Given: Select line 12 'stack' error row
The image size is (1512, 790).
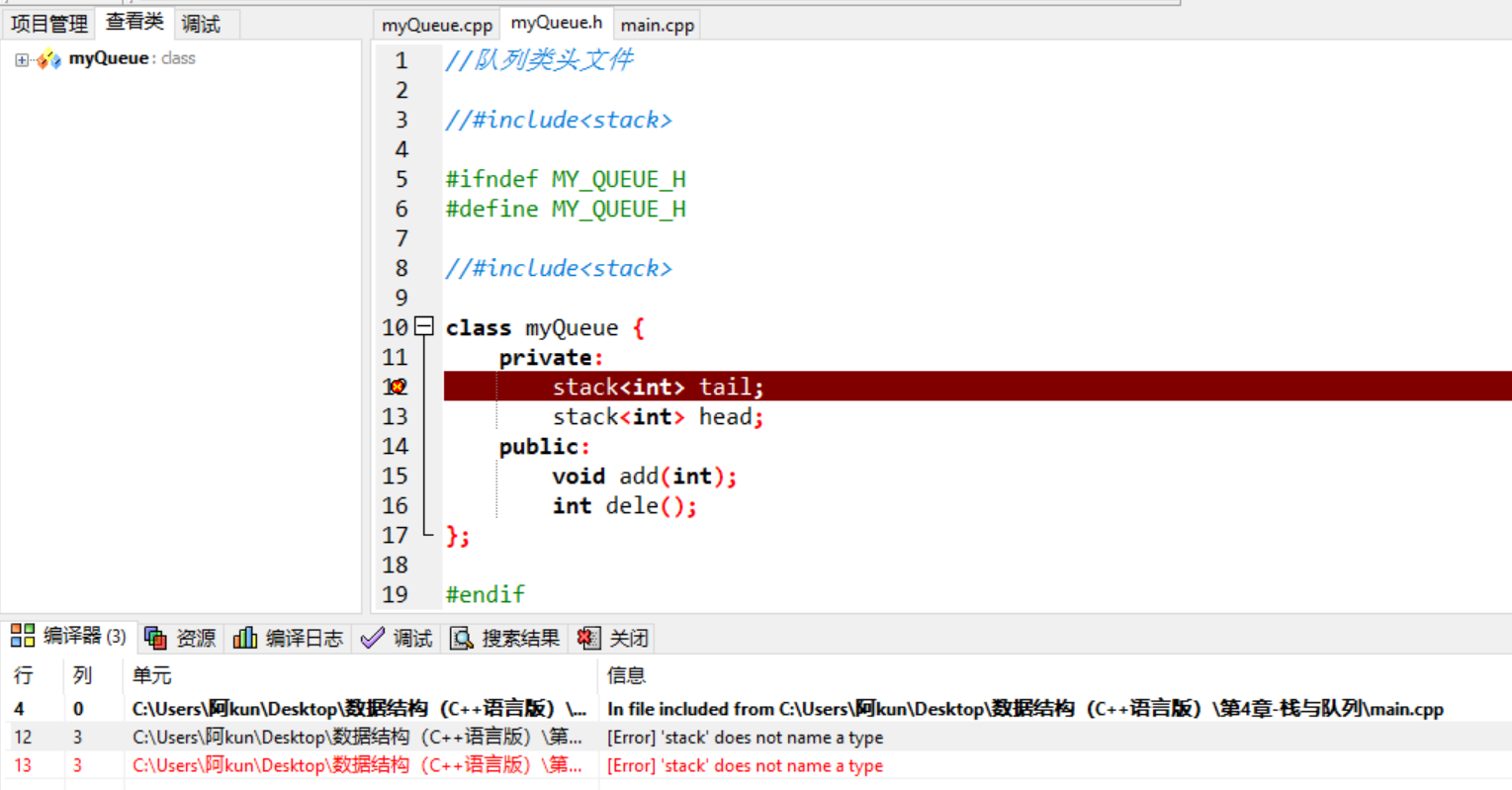Looking at the screenshot, I should pos(756,738).
